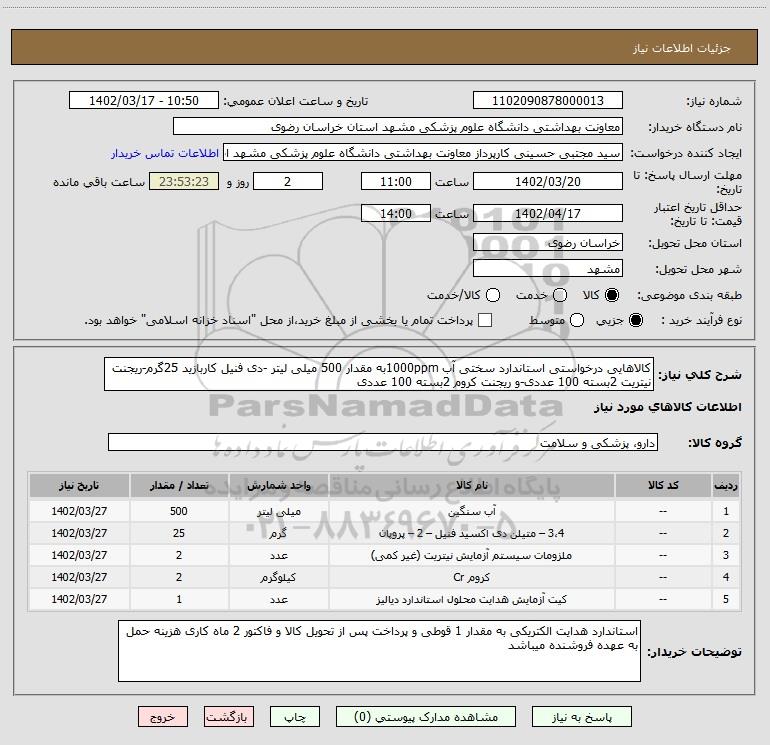Click the response deadline date 1402/03/20

(x=548, y=181)
